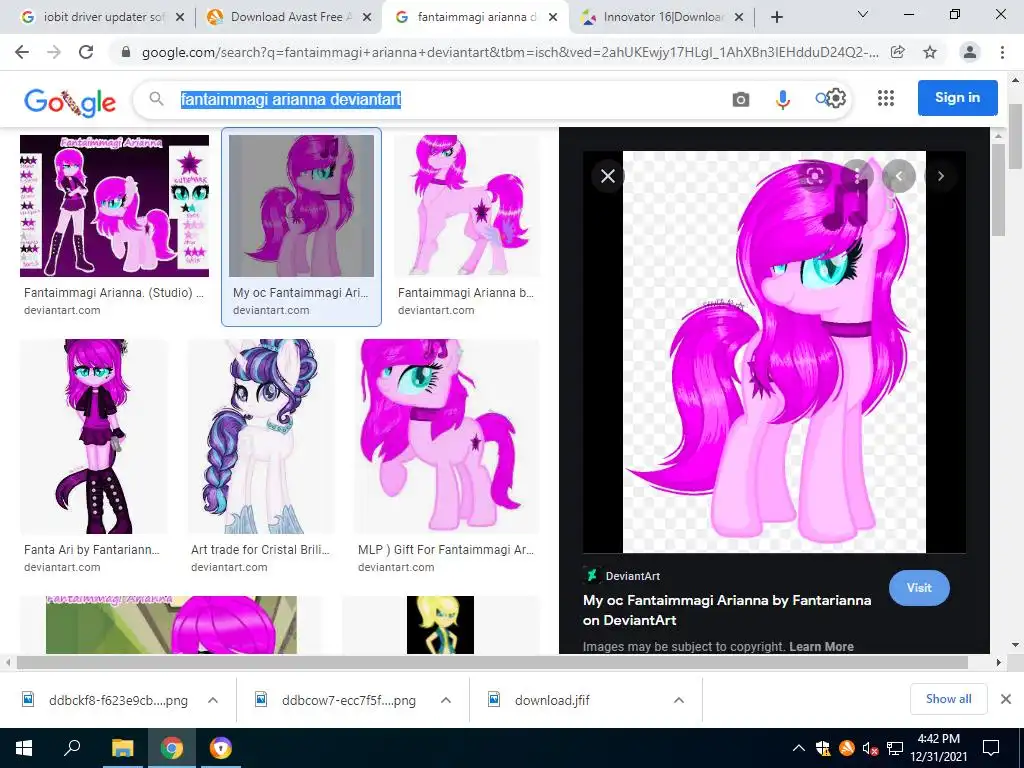Close the Download Avast Free tab
The image size is (1024, 768).
(x=367, y=18)
